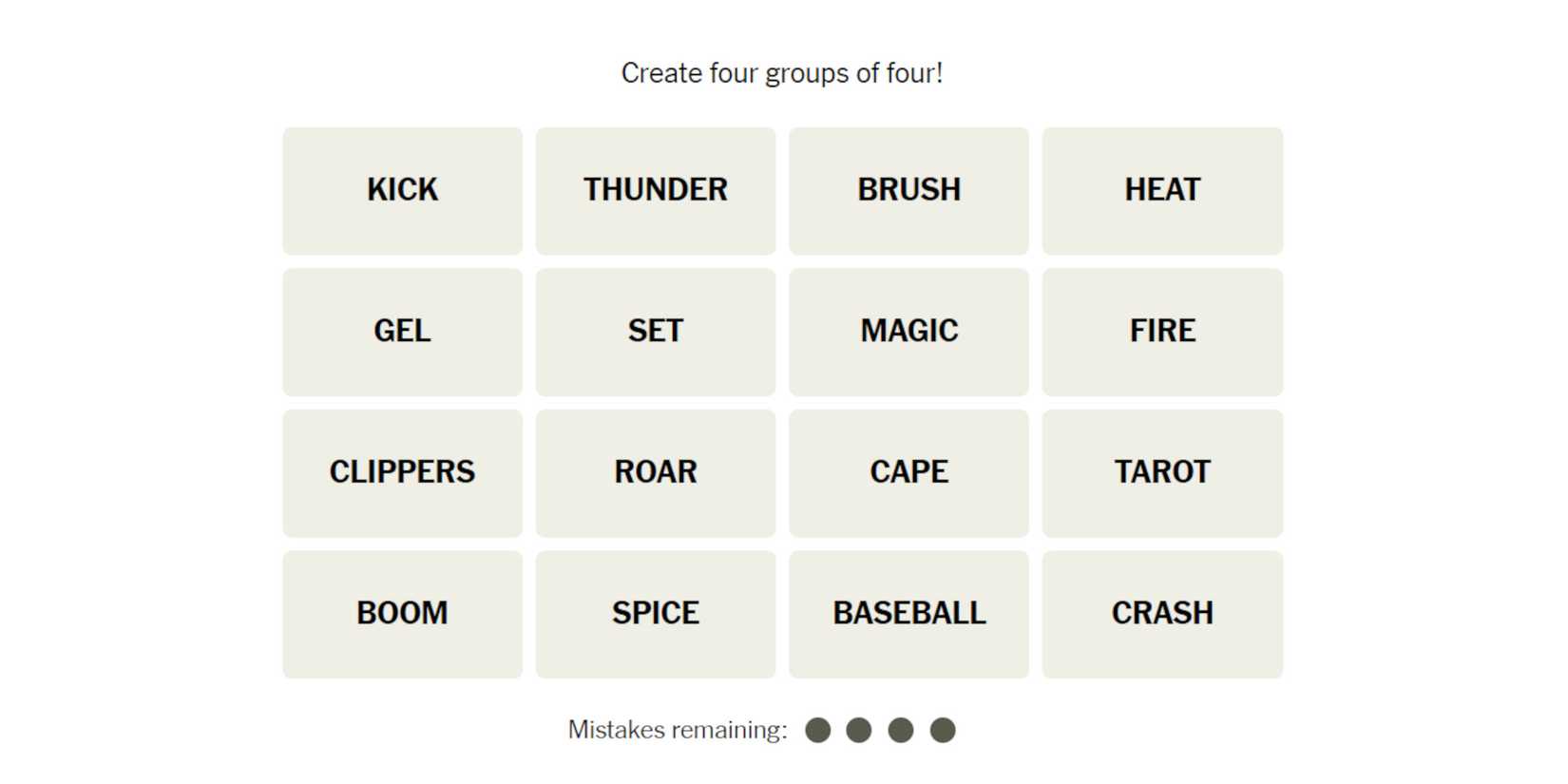Screen dimensions: 1568x784
Task: Click the "Mistakes remaining:" label
Action: pos(678,730)
